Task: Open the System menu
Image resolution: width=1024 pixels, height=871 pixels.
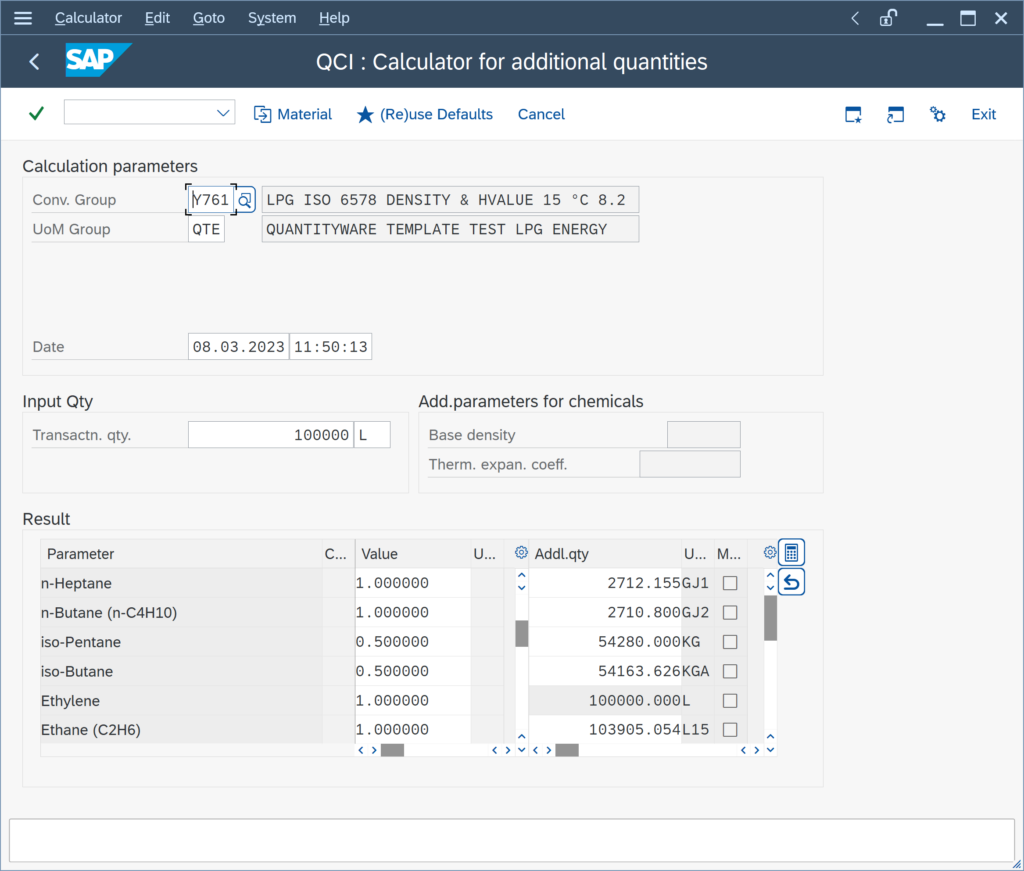Action: [272, 18]
